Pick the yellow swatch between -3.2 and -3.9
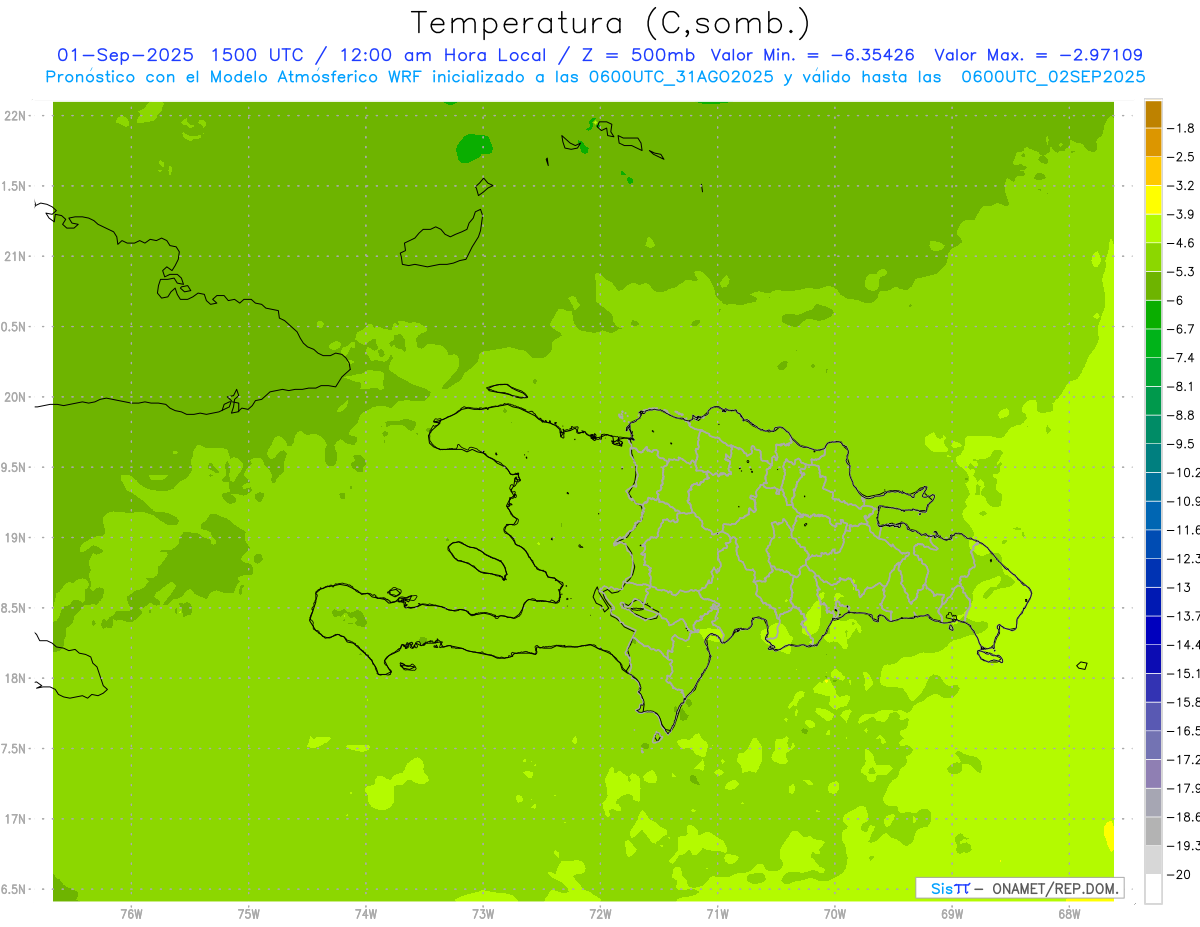 (x=1153, y=200)
